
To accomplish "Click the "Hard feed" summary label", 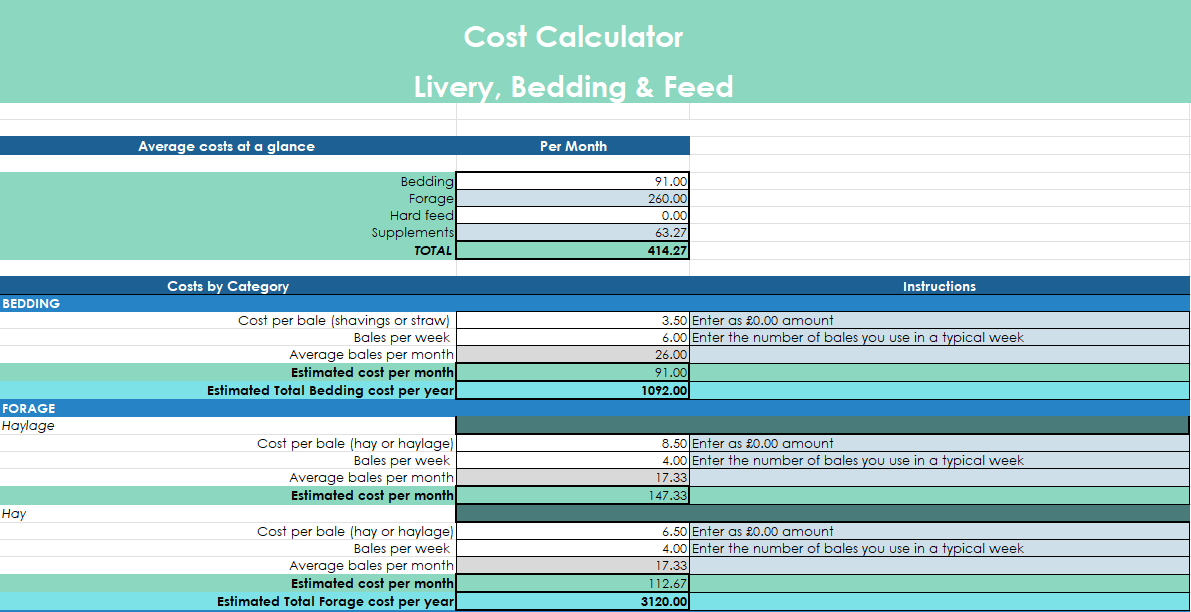I will (x=422, y=216).
